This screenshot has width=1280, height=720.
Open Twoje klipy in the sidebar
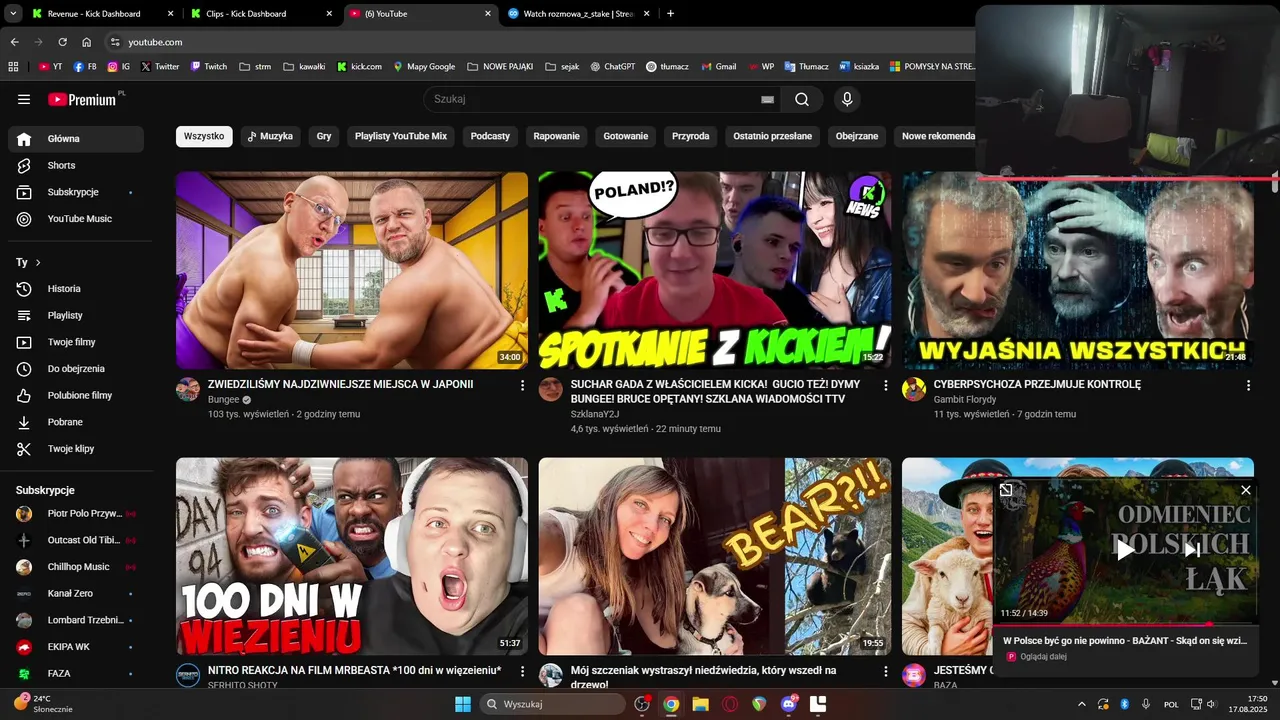click(x=76, y=449)
